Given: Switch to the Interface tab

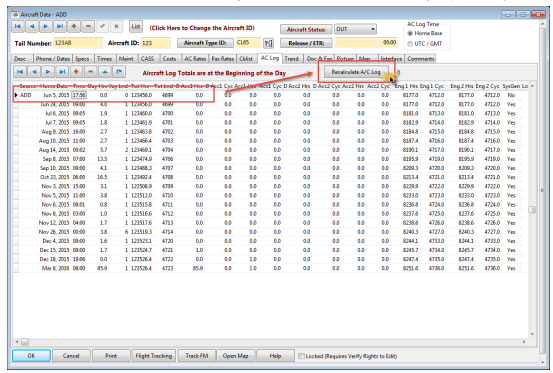Looking at the screenshot, I should point(391,59).
